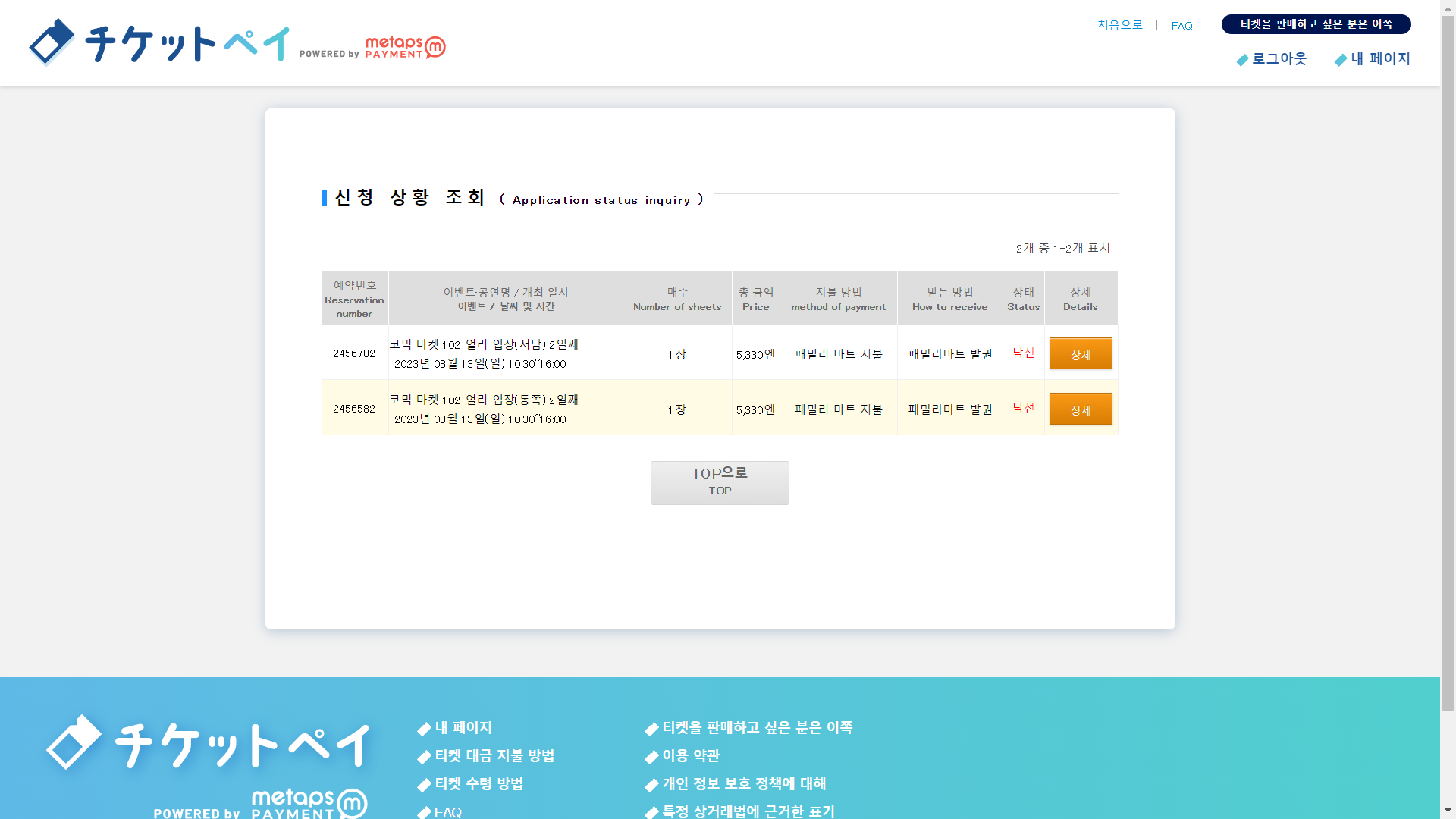1456x819 pixels.
Task: Go to 처음으로 link
Action: click(x=1119, y=25)
